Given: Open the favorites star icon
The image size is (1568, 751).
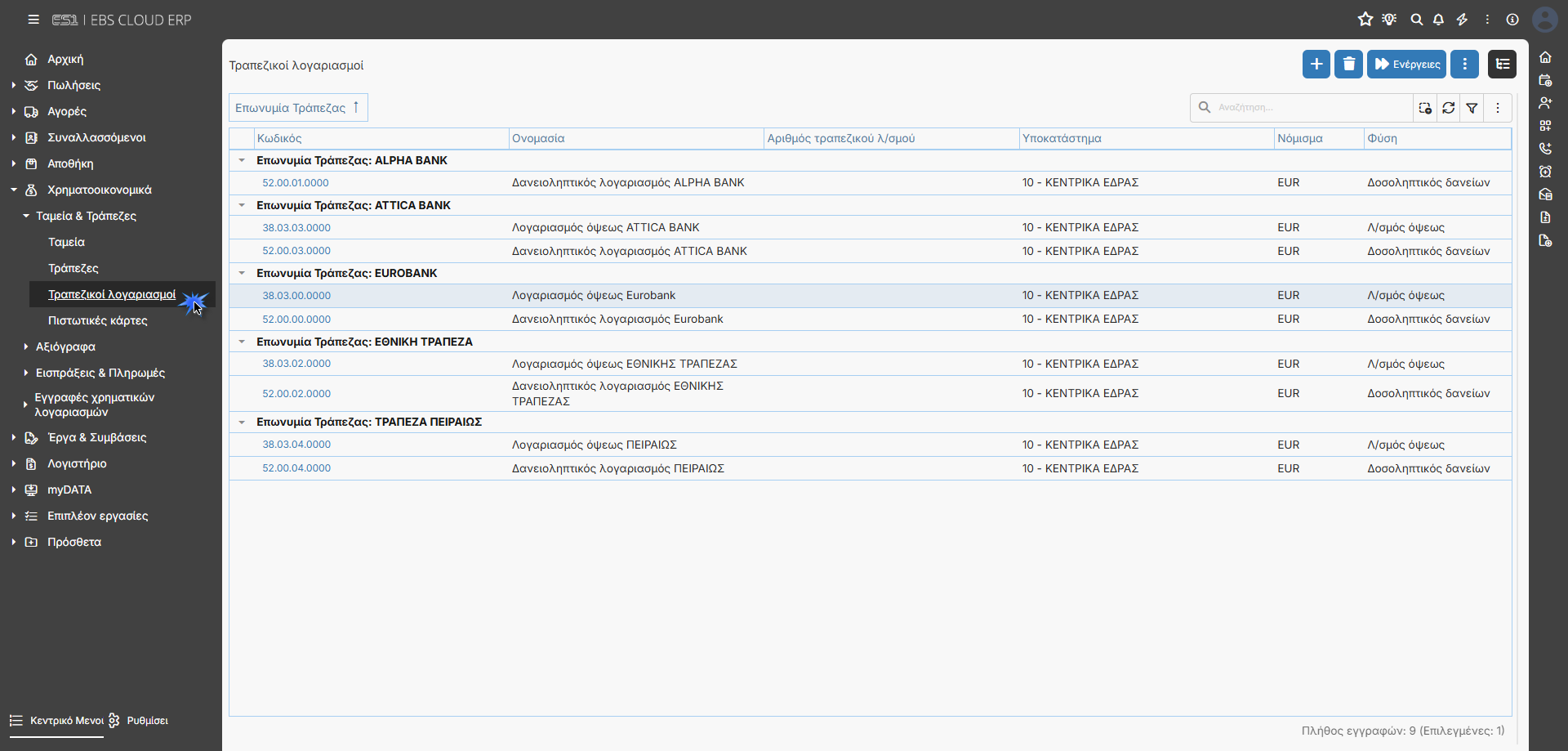Looking at the screenshot, I should pos(1365,20).
